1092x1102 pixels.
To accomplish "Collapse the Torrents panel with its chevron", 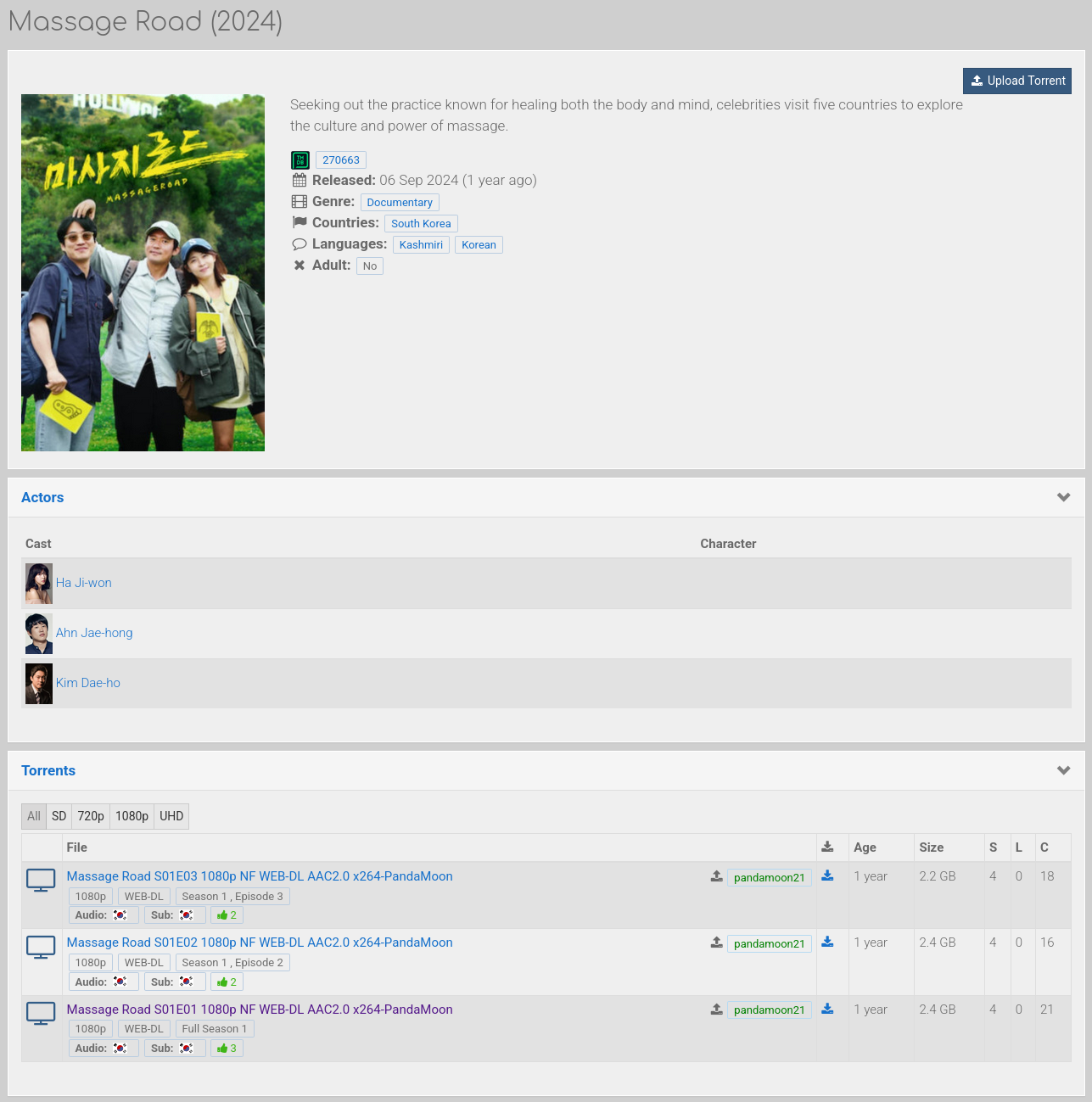I will coord(1064,770).
